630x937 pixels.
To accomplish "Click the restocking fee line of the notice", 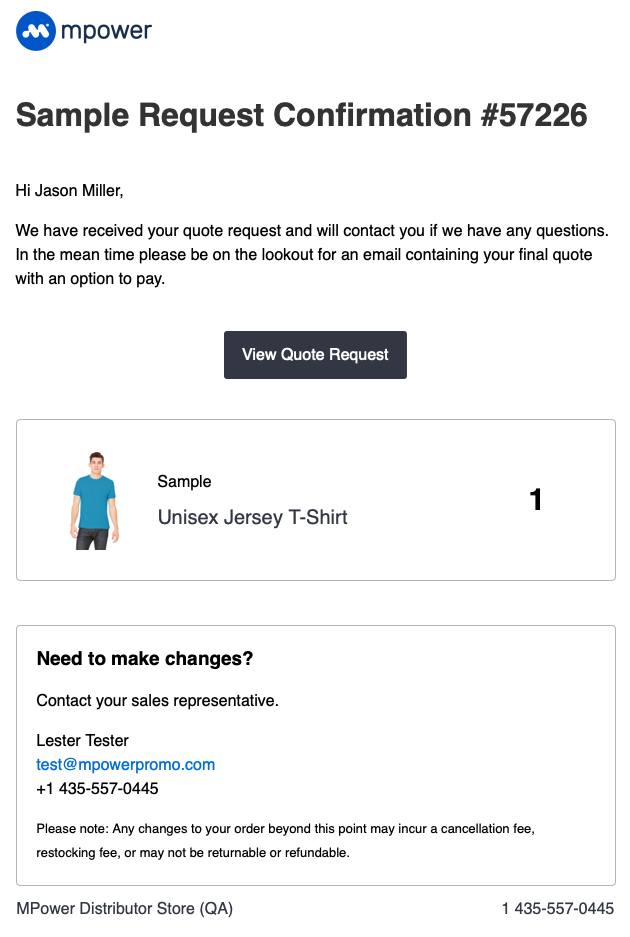I will 193,853.
